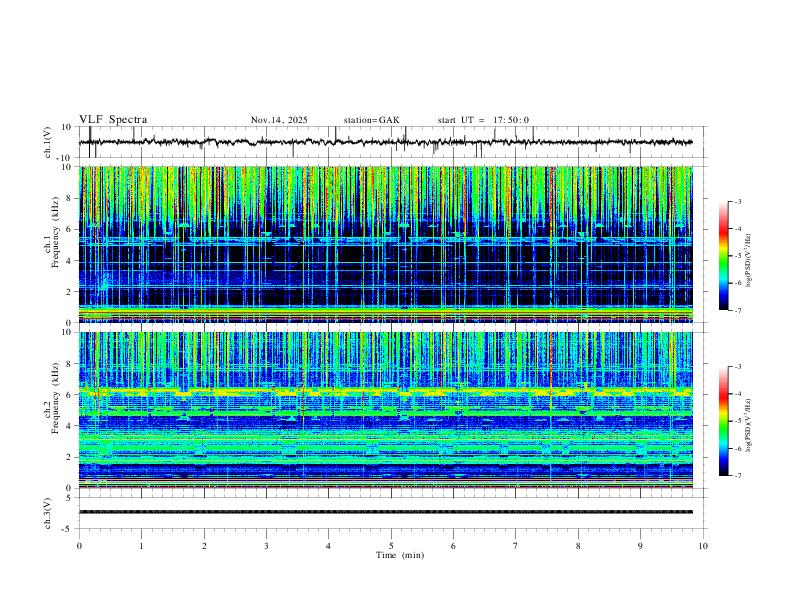Click the "-3" label on ch.2 color bar
The image size is (792, 612).
[x=737, y=367]
